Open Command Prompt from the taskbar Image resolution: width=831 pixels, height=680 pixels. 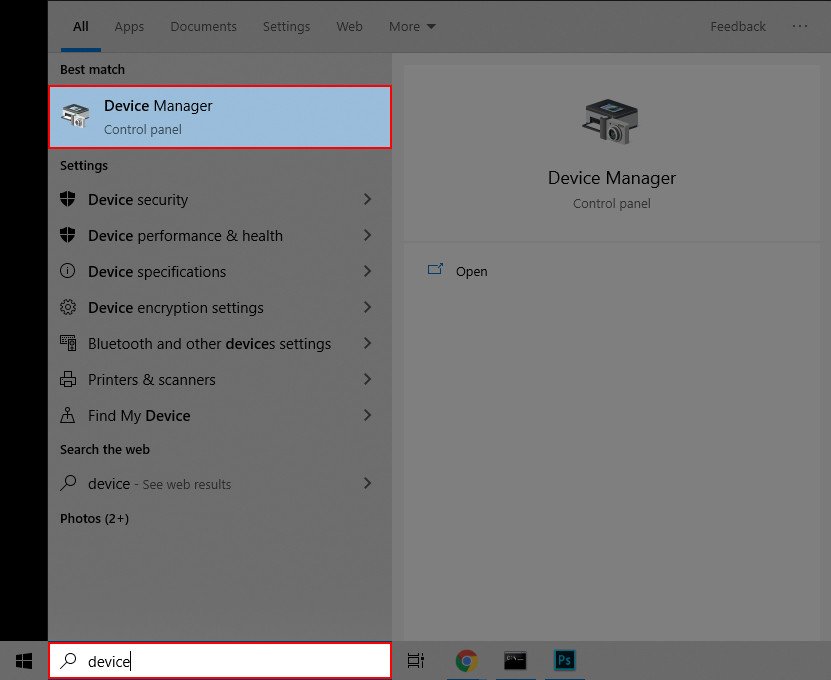coord(515,660)
